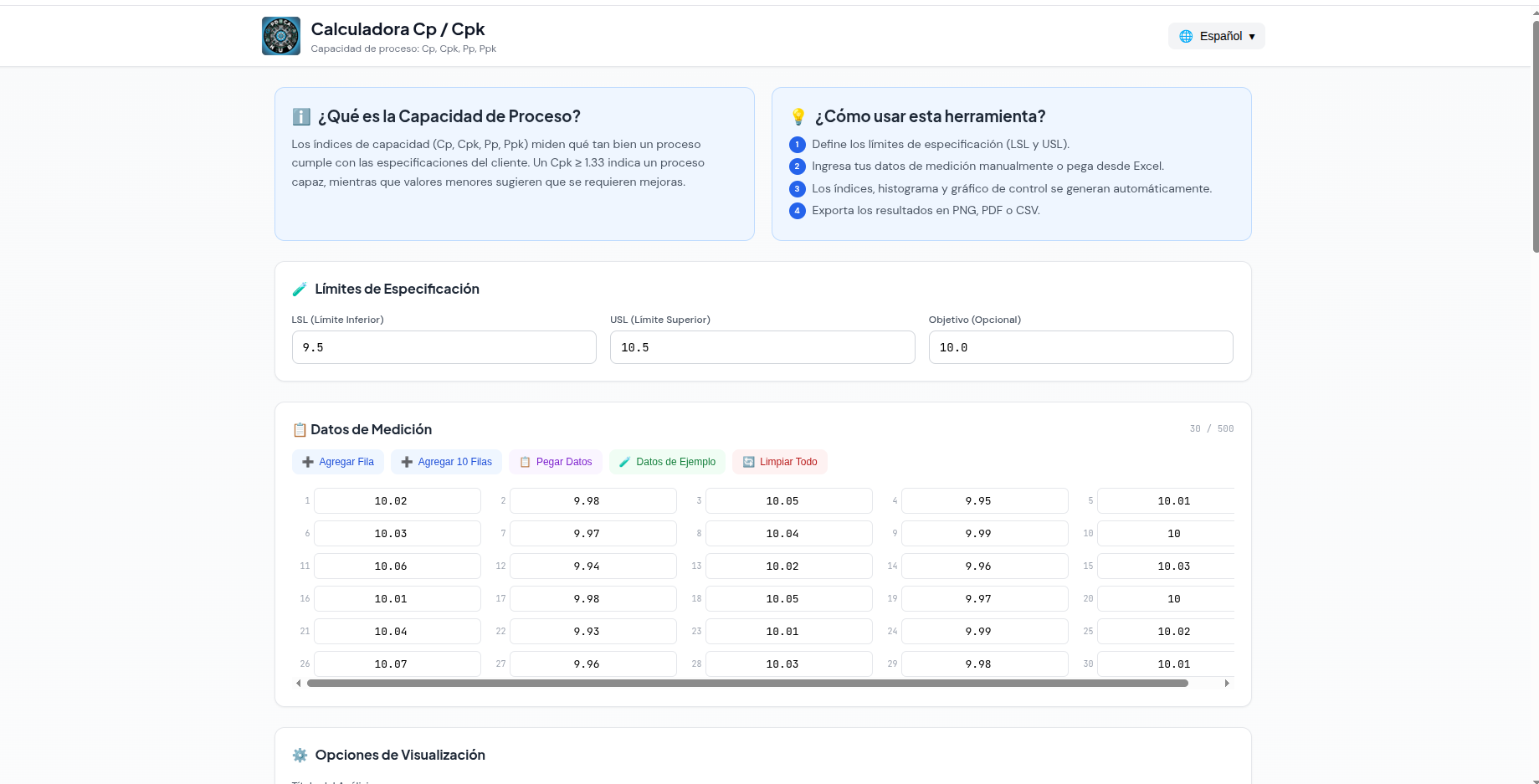Click the clipboard icon on Pegar Datos

525,462
